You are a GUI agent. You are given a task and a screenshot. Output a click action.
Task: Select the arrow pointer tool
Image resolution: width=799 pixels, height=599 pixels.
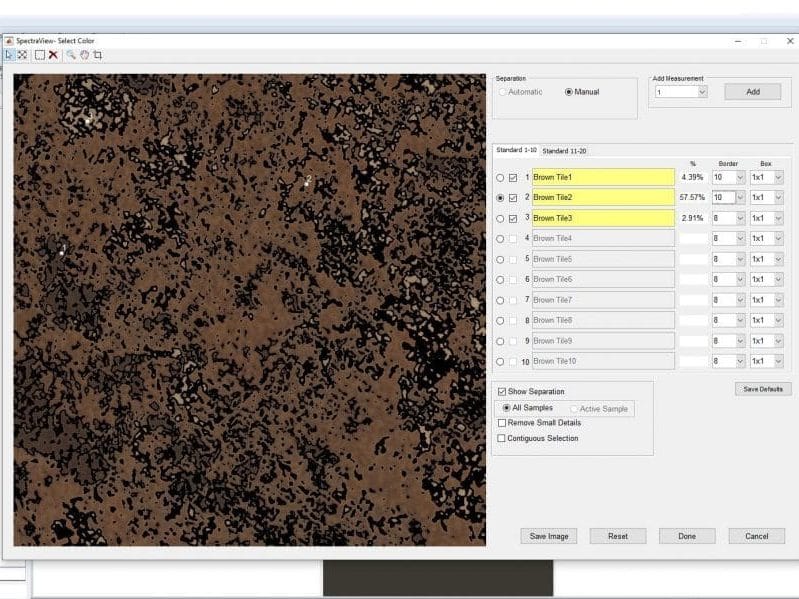click(x=9, y=55)
